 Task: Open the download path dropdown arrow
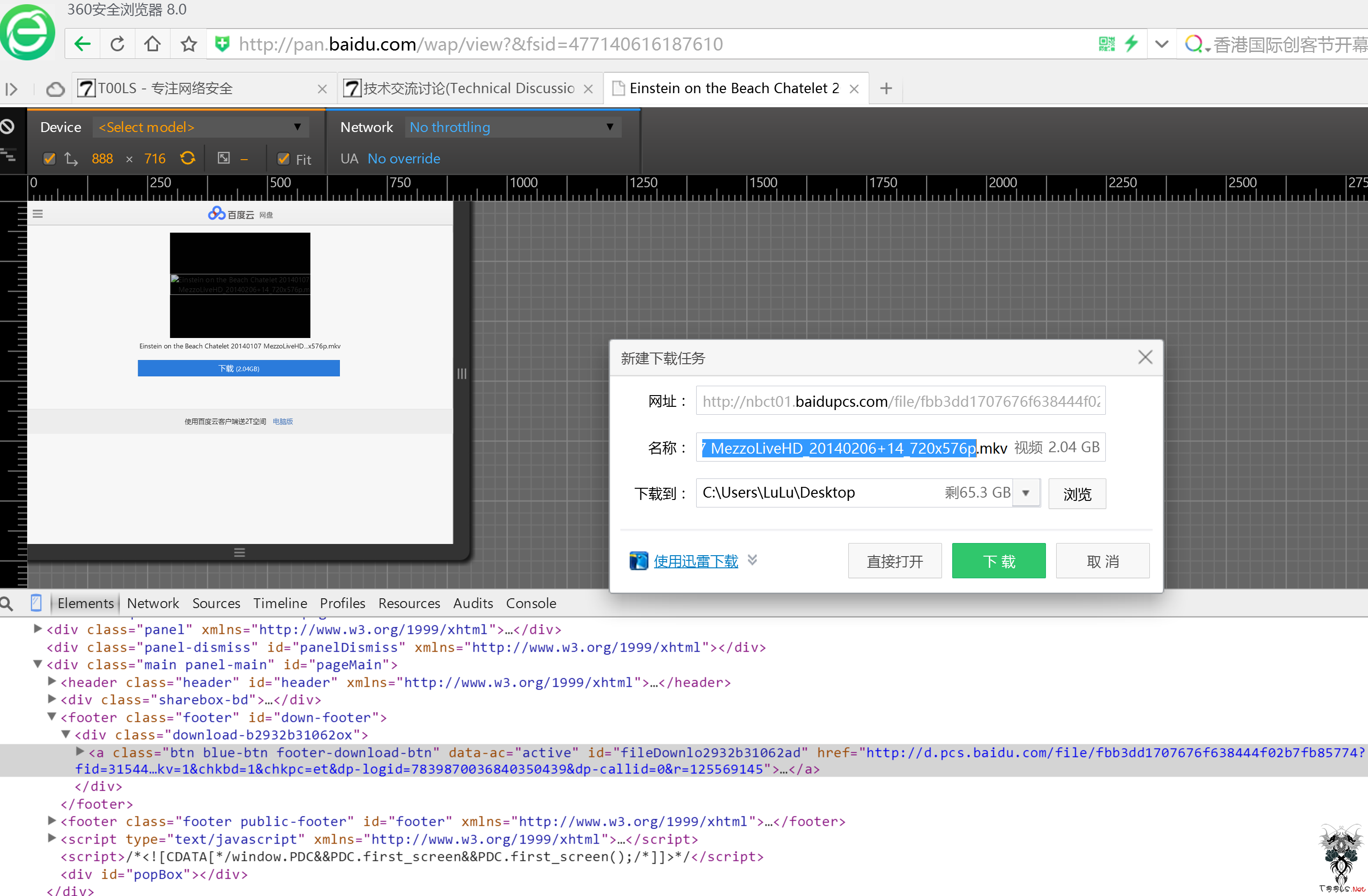(x=1026, y=493)
